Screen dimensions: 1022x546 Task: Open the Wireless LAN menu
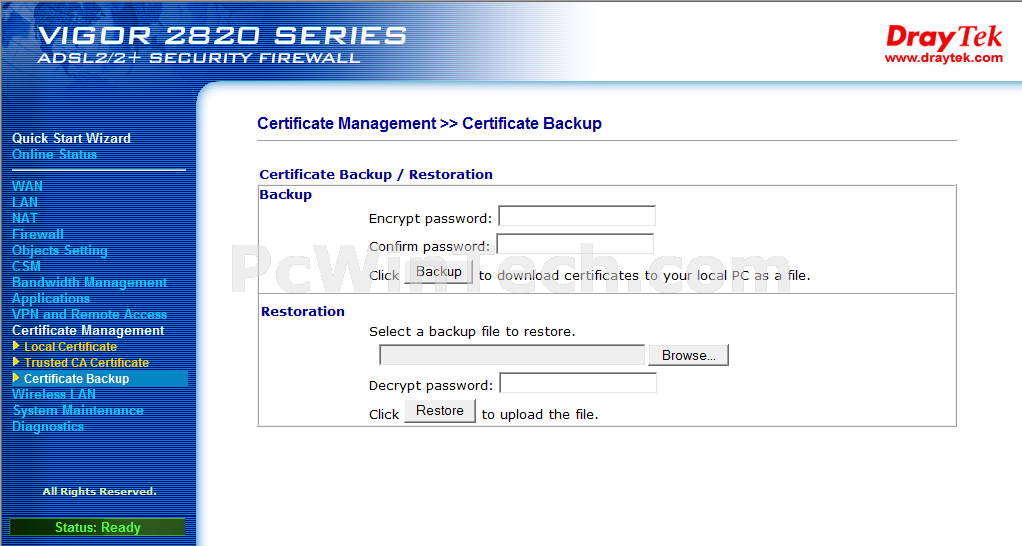pyautogui.click(x=53, y=394)
